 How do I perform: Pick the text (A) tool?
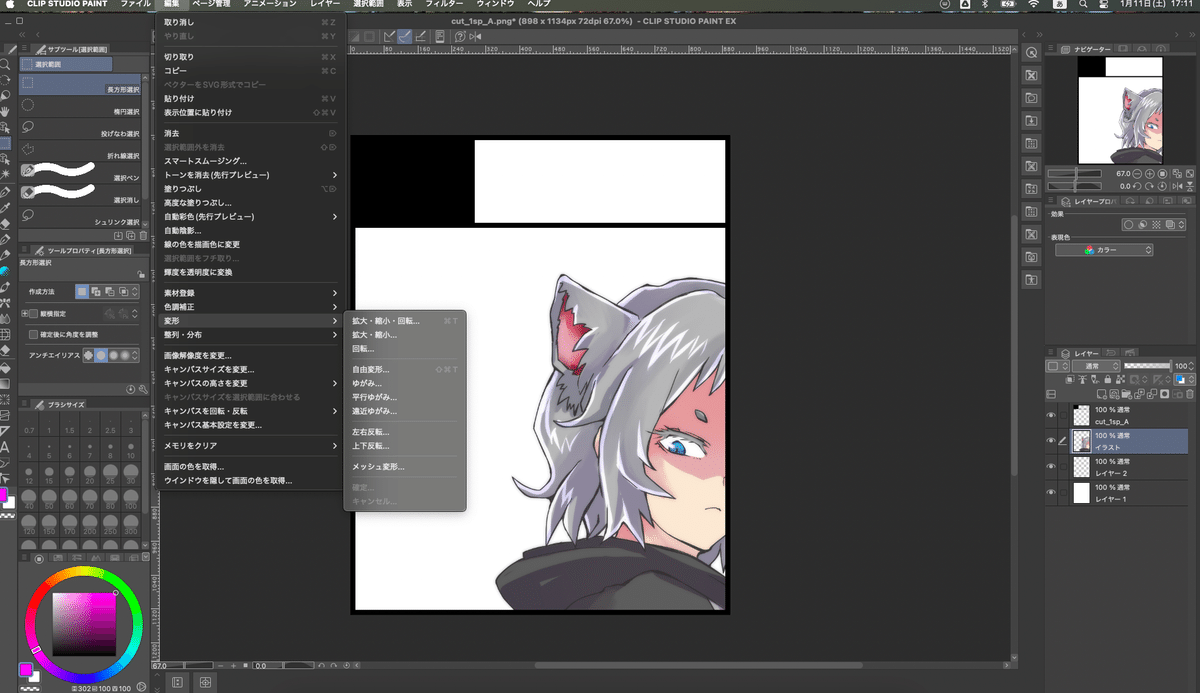tap(6, 447)
